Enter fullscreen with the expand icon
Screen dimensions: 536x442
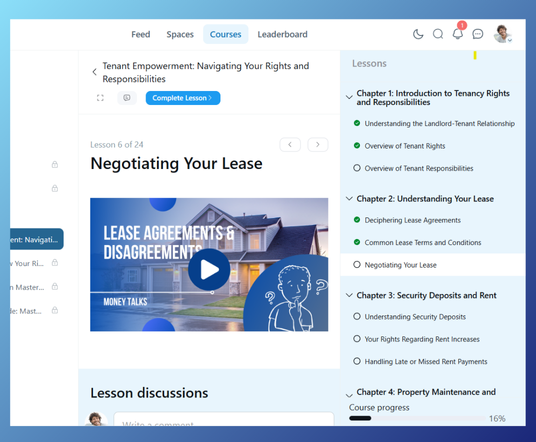[100, 98]
